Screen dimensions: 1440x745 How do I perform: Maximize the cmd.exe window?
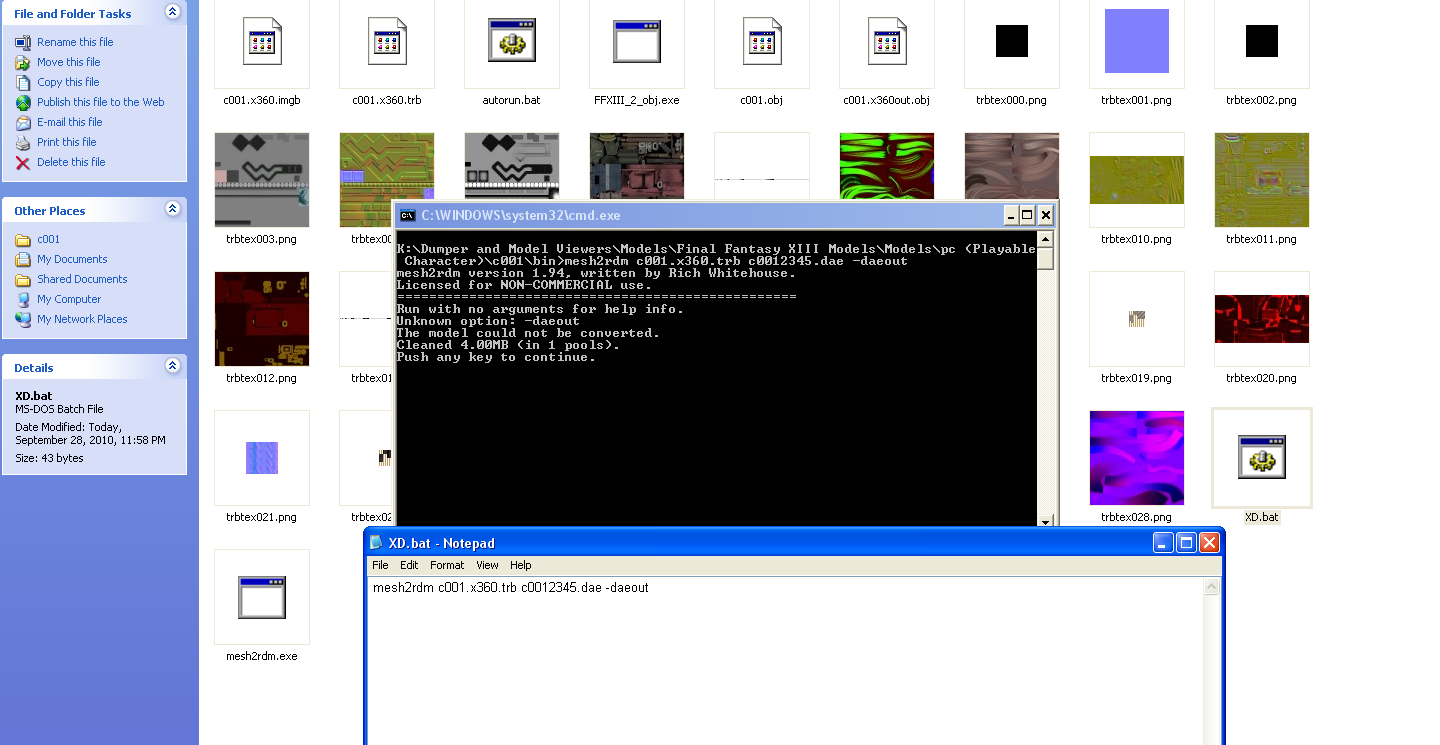[1026, 215]
